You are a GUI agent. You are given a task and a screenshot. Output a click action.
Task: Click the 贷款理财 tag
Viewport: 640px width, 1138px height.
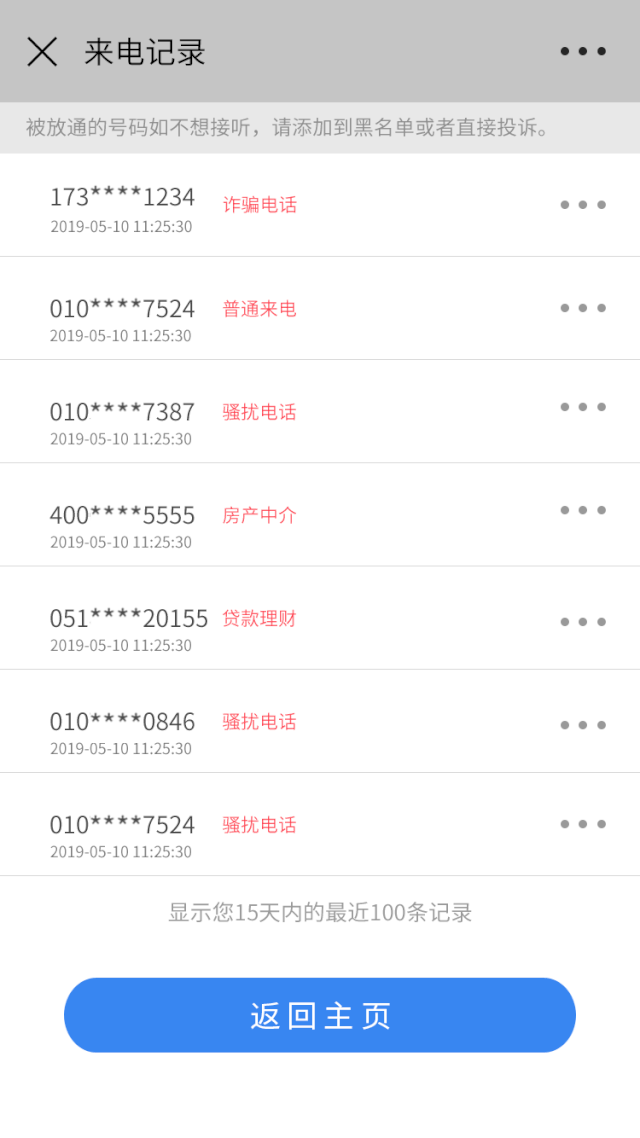coord(260,618)
